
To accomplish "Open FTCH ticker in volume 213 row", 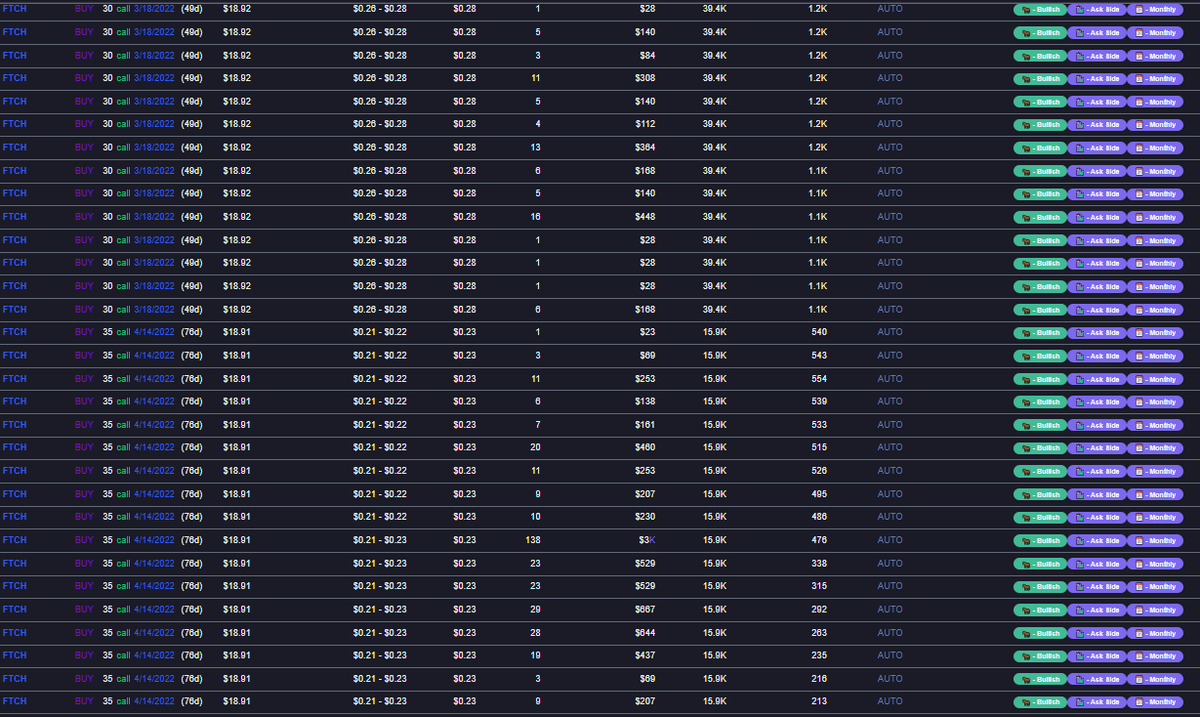I will (x=15, y=701).
